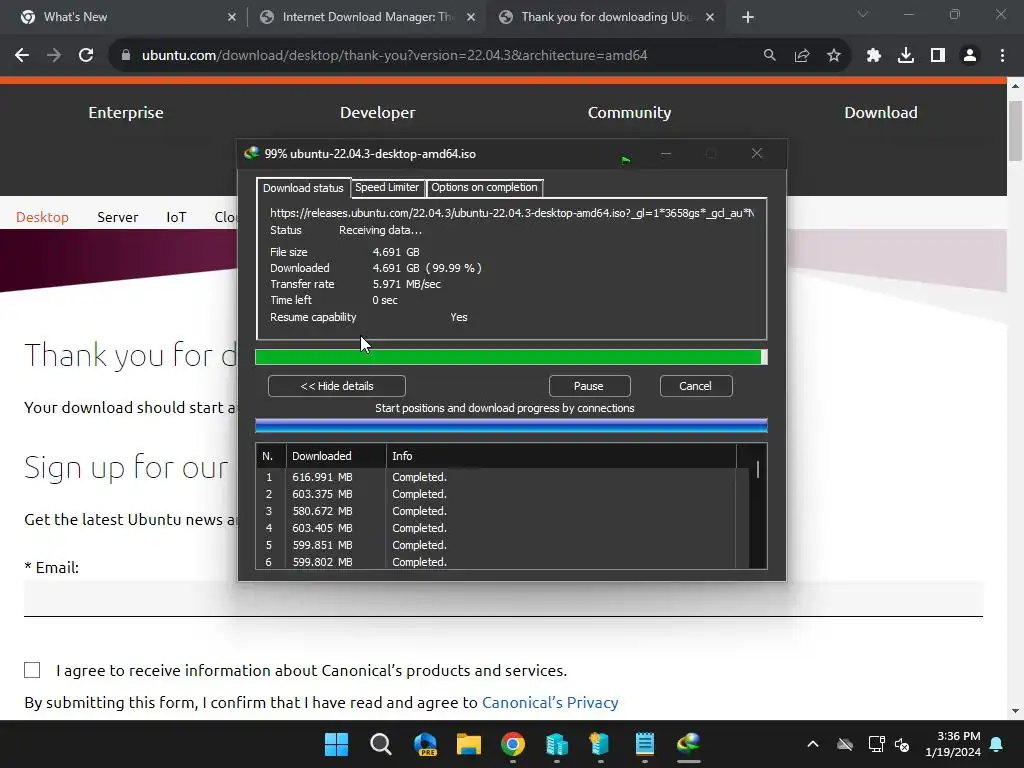Screen dimensions: 1024x768
Task: Toggle the Chrome side panel icon
Action: tap(938, 56)
